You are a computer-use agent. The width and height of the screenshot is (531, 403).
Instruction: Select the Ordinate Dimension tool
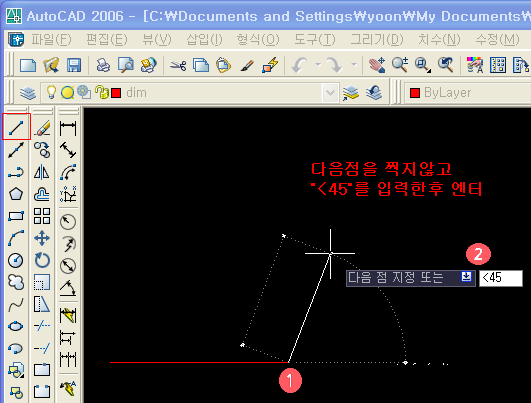[68, 194]
